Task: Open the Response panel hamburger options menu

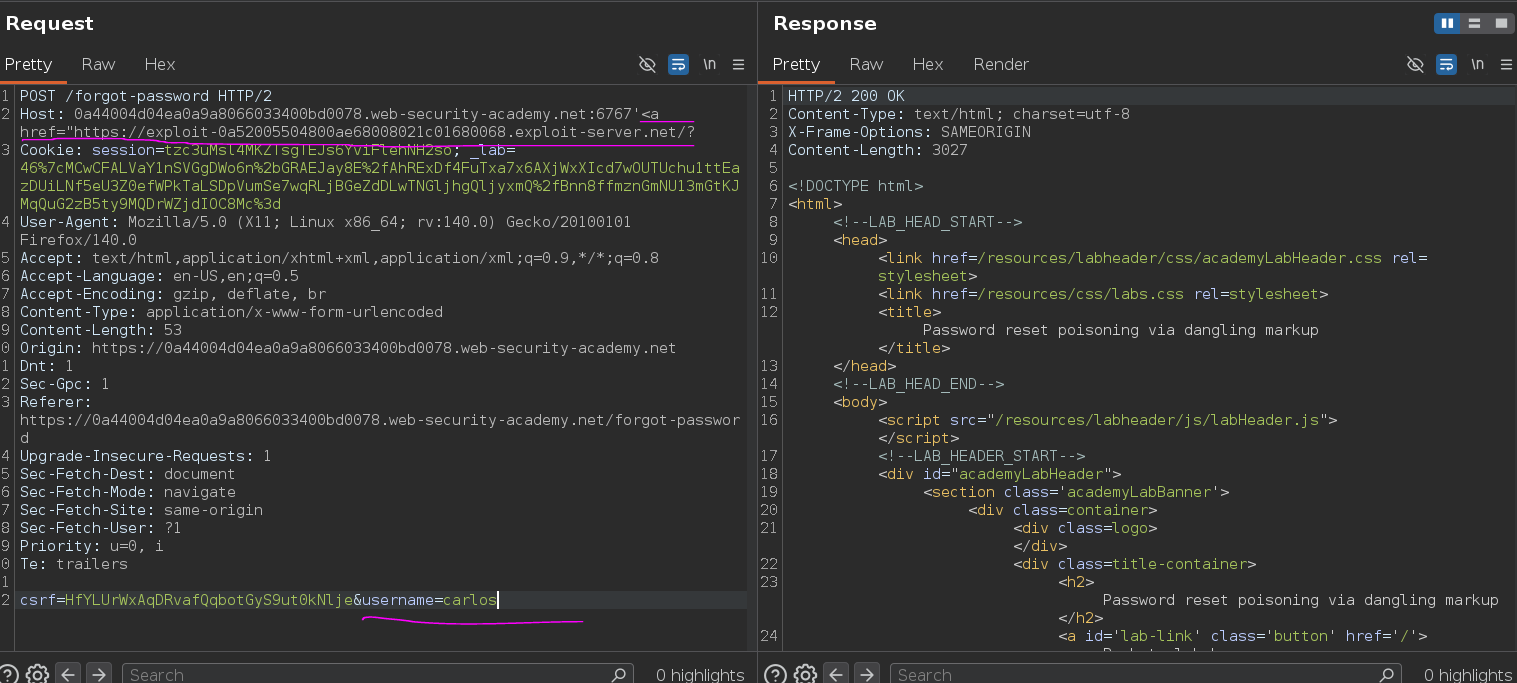Action: [1506, 64]
